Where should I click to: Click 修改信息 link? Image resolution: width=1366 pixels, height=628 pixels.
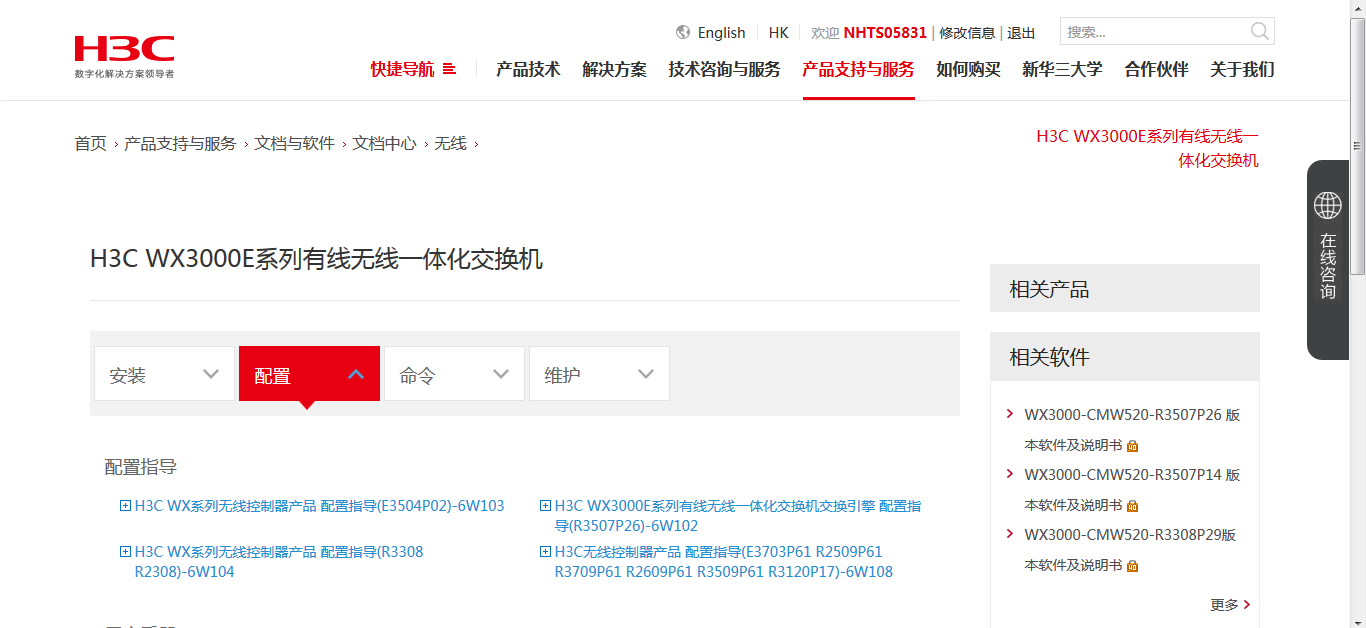tap(967, 32)
